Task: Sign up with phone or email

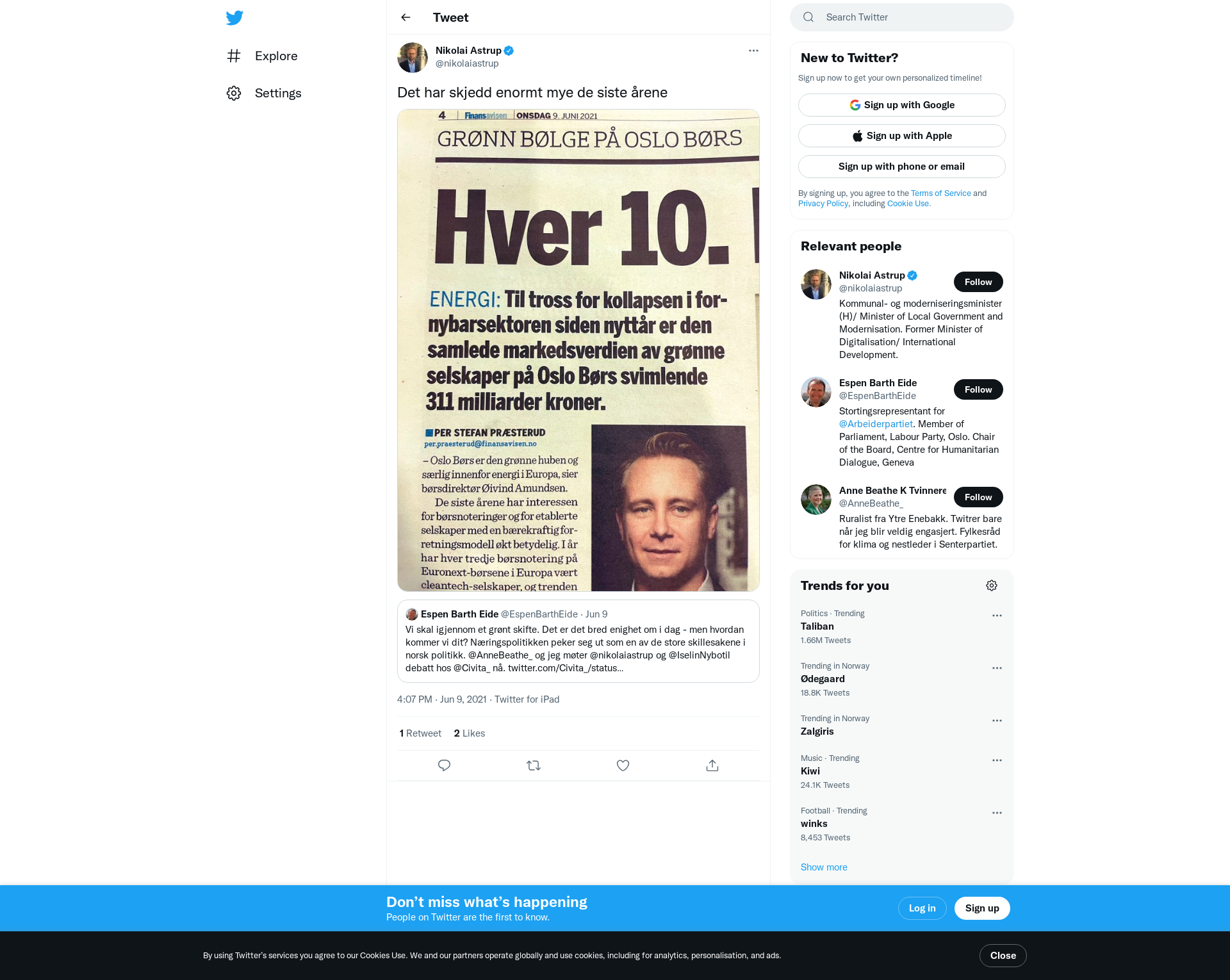Action: click(902, 167)
